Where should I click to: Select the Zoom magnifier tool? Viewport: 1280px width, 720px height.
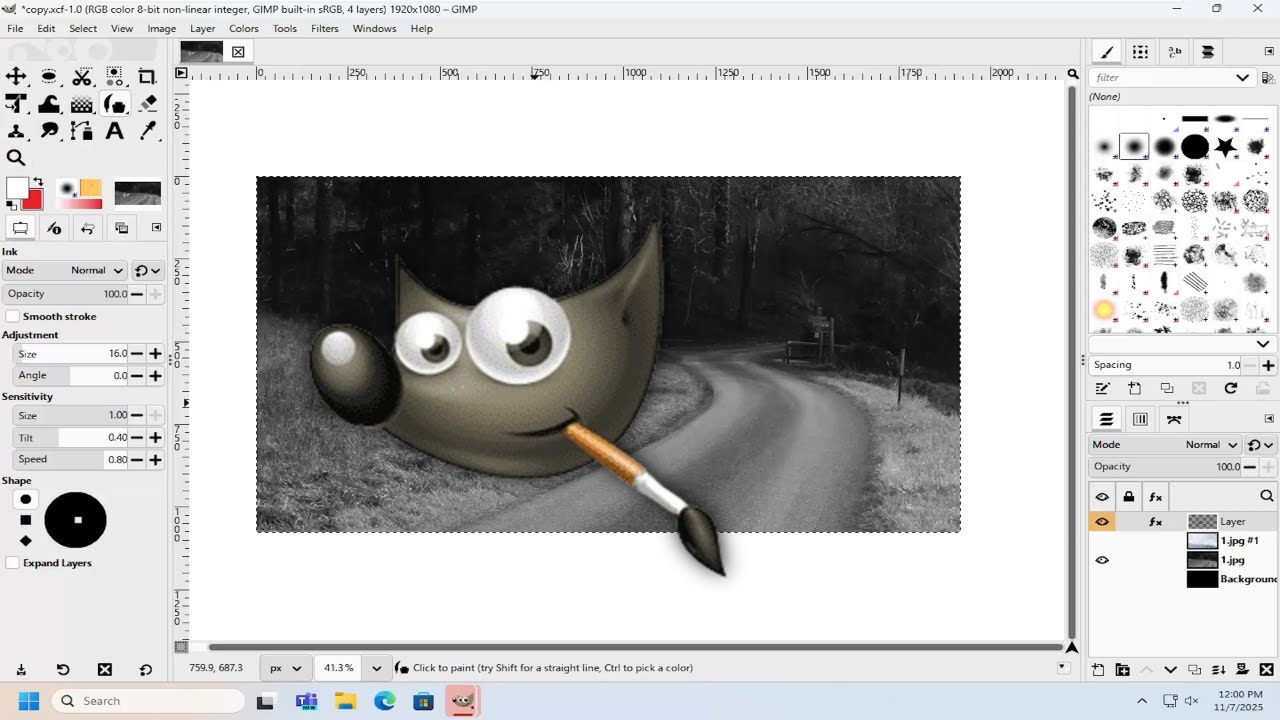pos(16,157)
